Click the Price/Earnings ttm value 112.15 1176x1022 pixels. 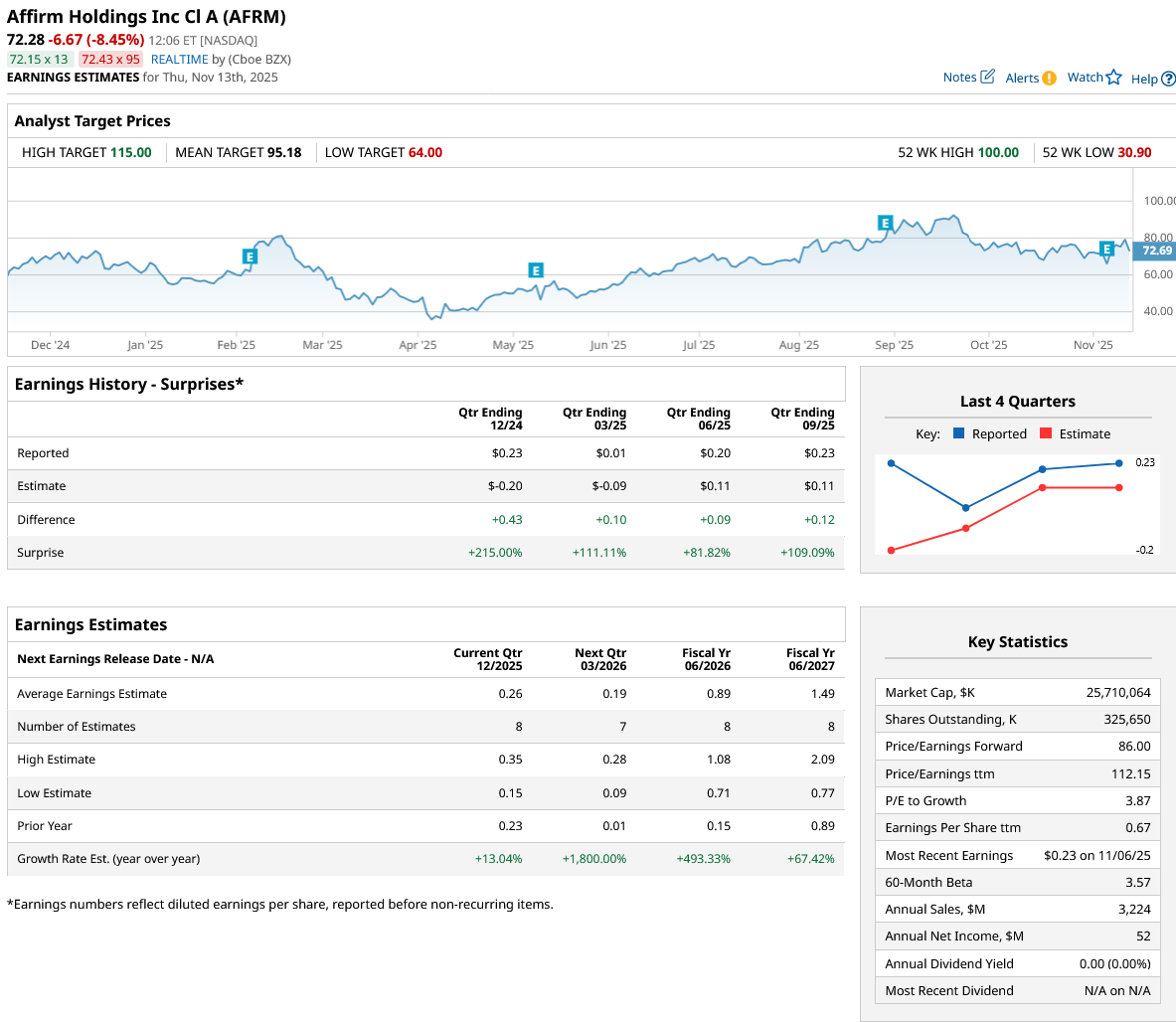(1131, 773)
